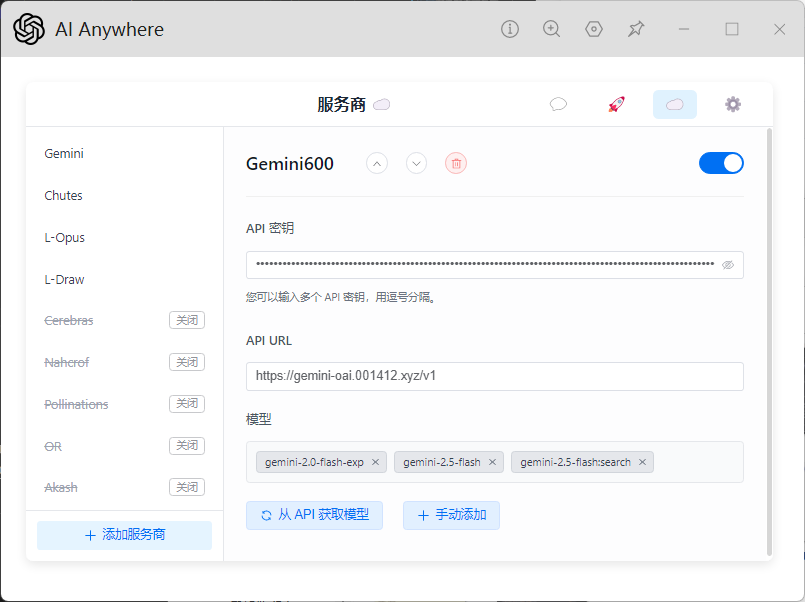Screen dimensions: 805x602
Task: Select the disabled Akash provider
Action: pos(61,488)
